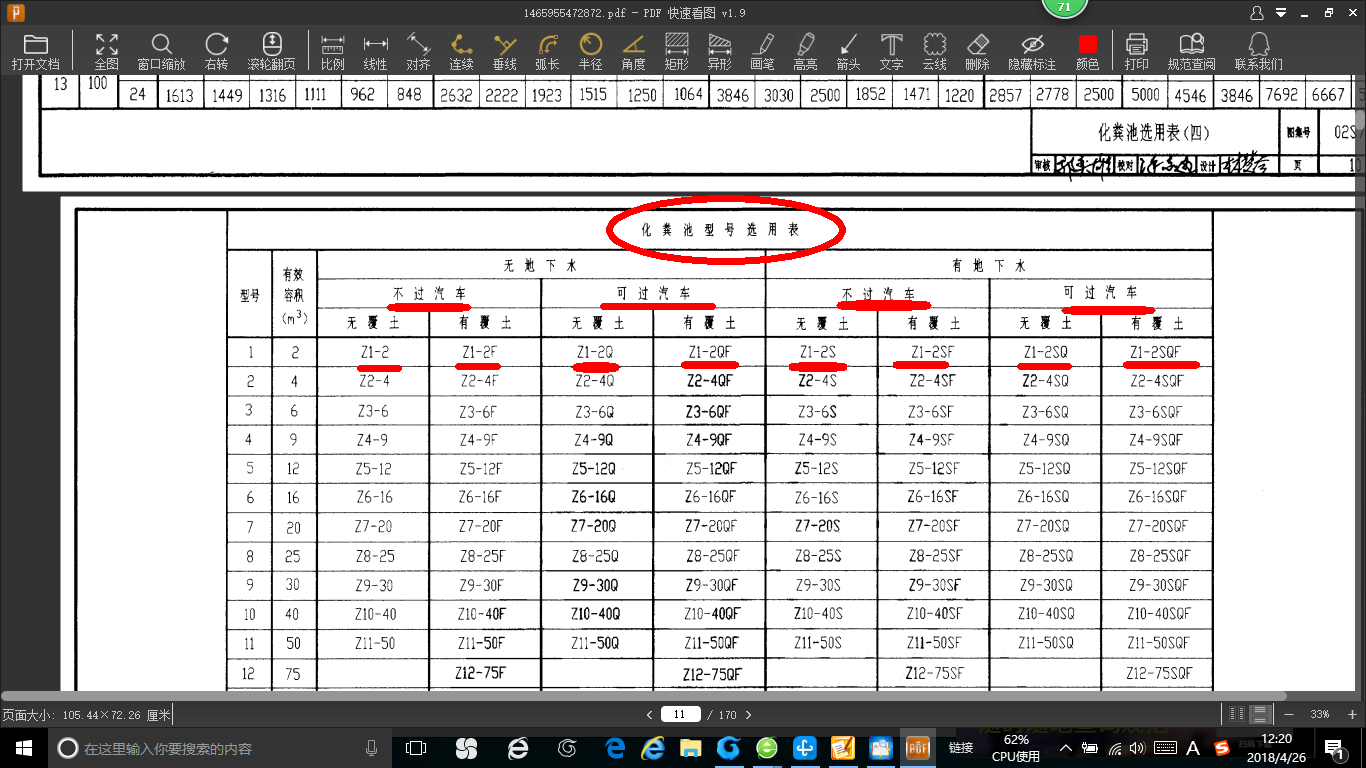Open File Explorer from the taskbar

690,748
